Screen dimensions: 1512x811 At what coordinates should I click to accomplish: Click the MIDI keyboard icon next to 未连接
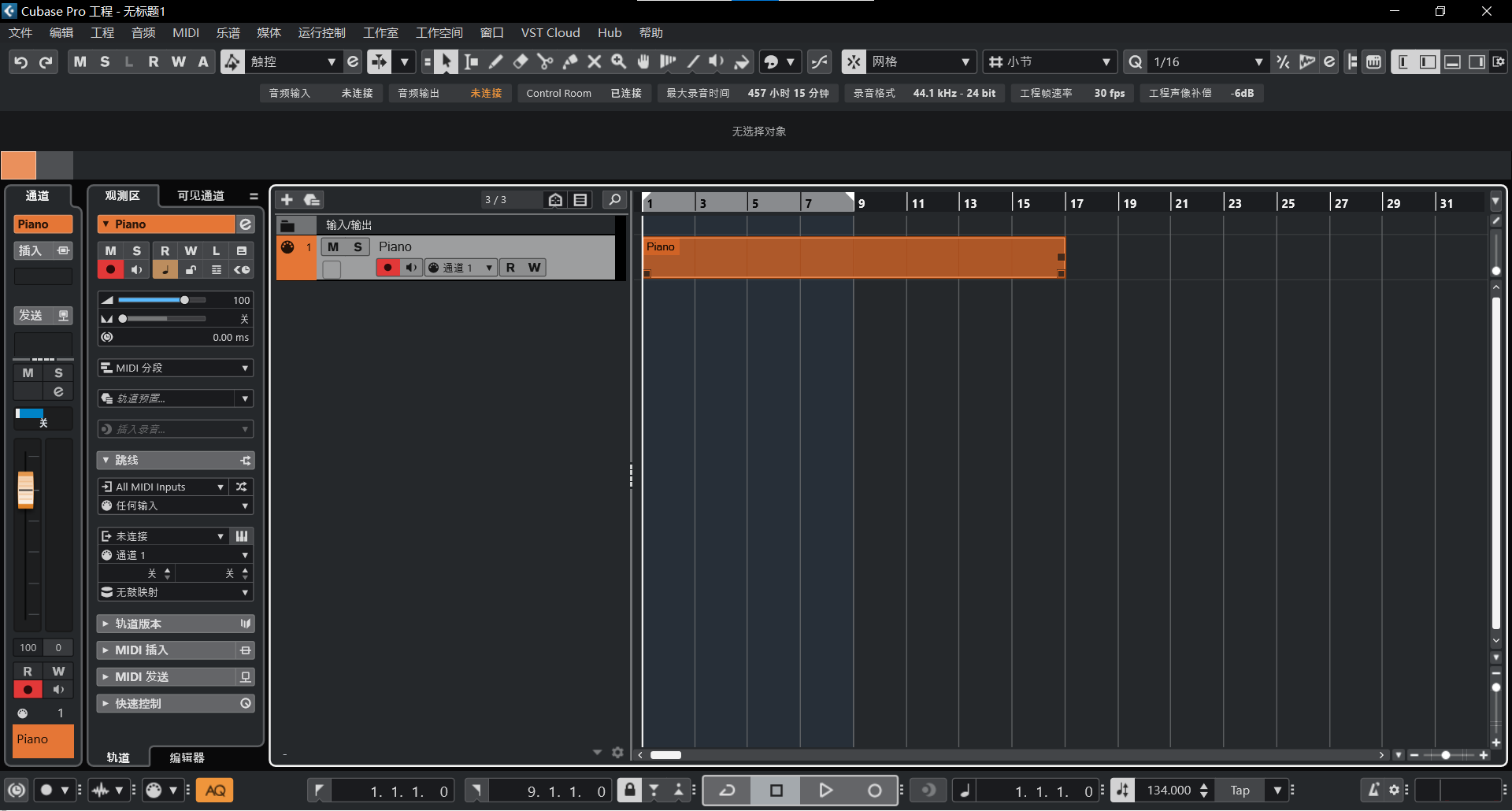[x=242, y=536]
